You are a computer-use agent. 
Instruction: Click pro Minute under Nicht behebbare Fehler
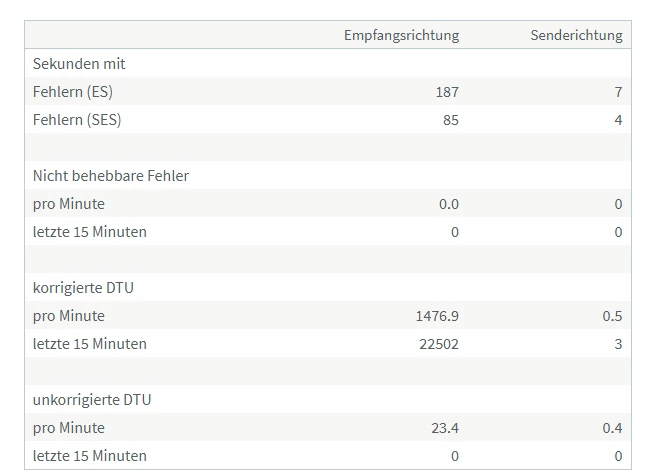point(69,204)
